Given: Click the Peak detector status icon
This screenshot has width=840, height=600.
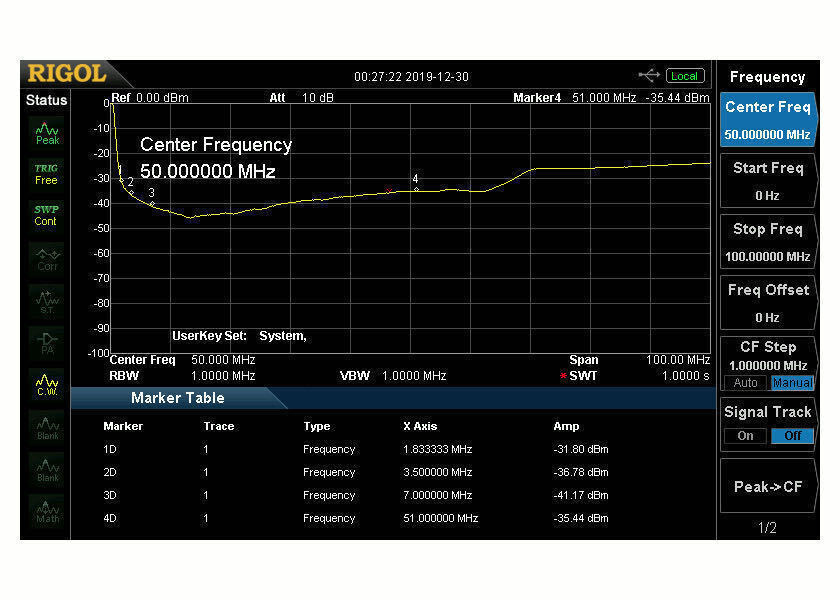Looking at the screenshot, I should coord(47,133).
